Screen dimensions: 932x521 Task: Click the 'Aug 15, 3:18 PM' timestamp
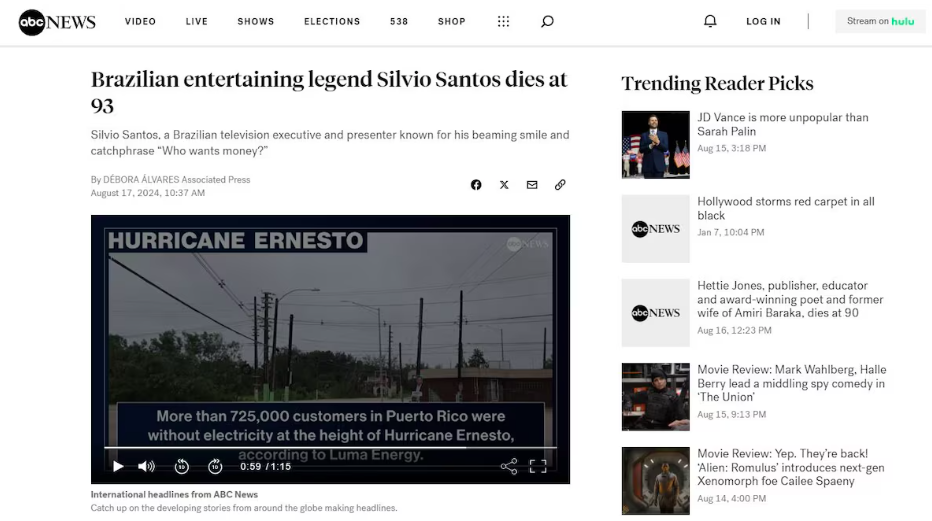(732, 148)
